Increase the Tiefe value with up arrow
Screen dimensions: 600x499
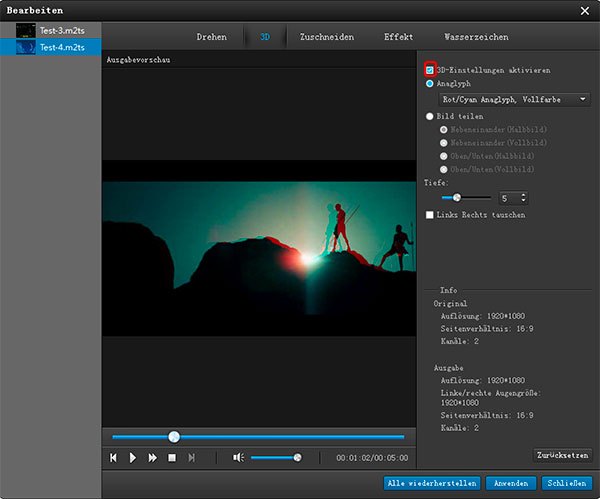point(523,195)
